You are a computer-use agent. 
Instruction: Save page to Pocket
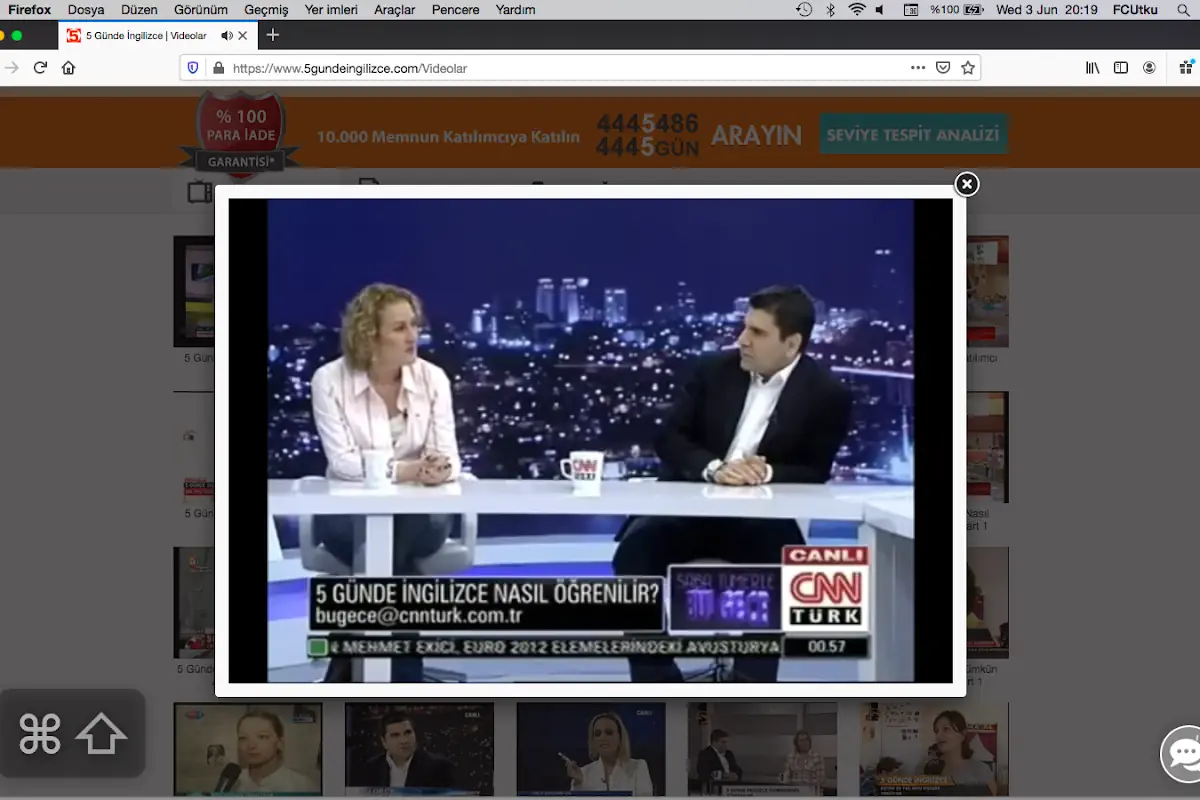(943, 68)
